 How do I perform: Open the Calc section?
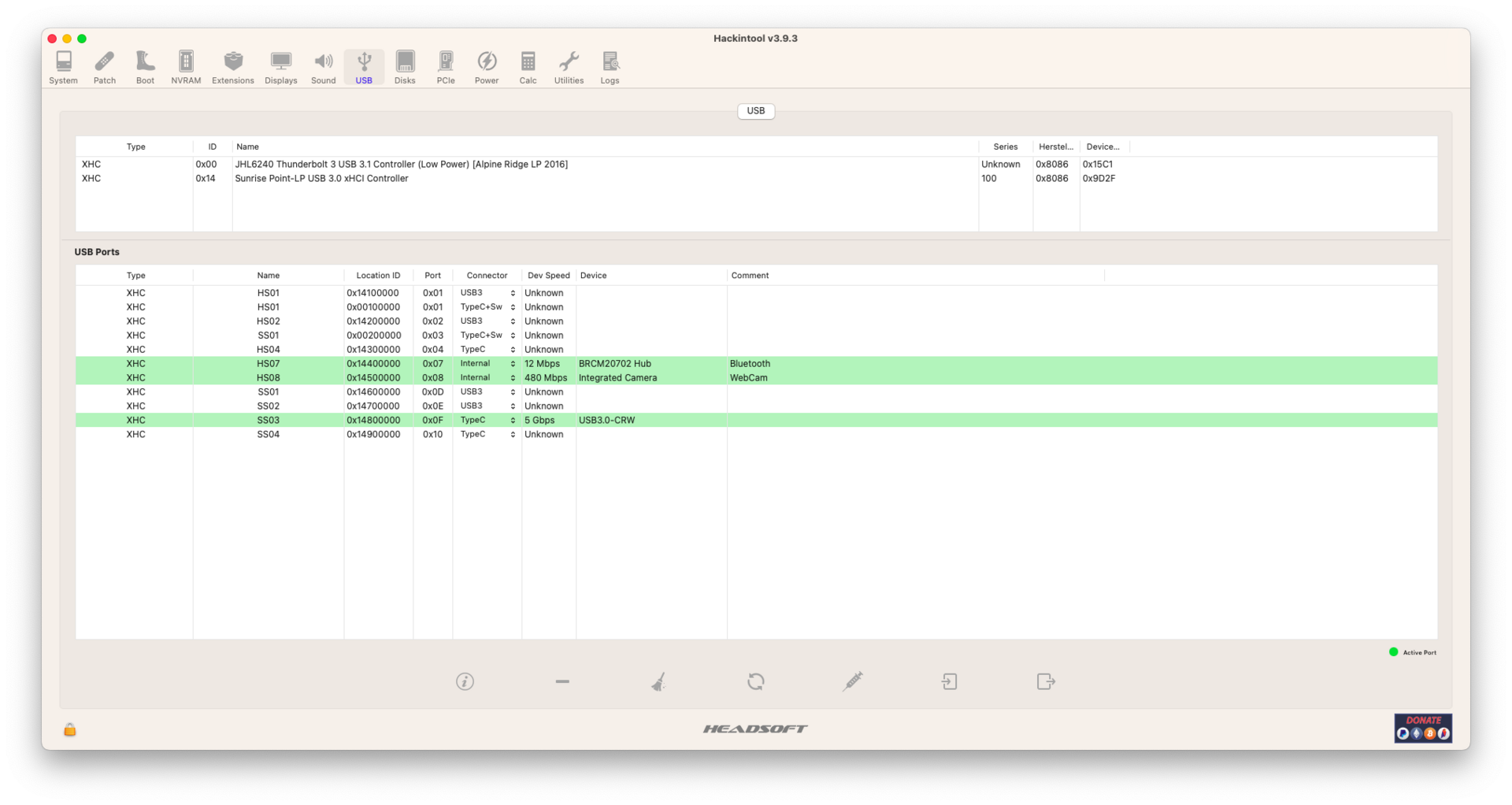coord(528,68)
